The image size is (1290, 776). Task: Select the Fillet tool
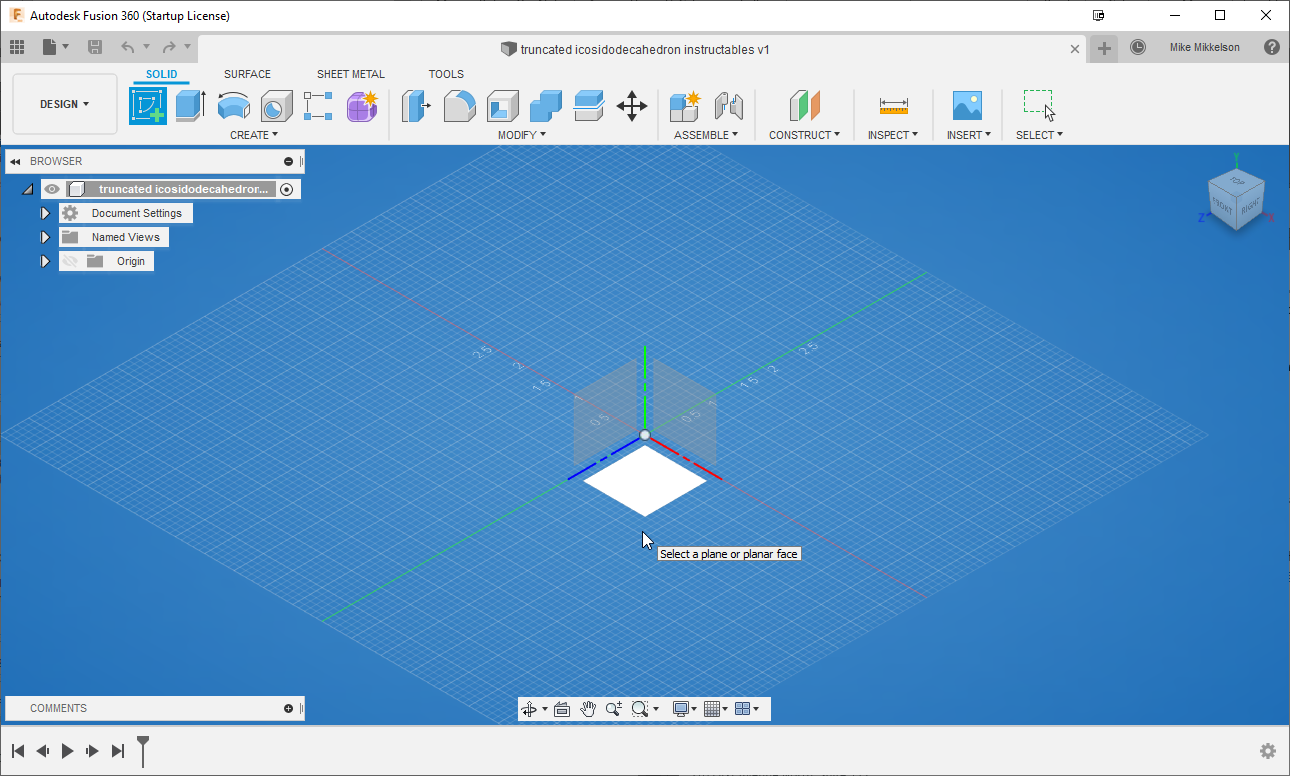point(459,105)
